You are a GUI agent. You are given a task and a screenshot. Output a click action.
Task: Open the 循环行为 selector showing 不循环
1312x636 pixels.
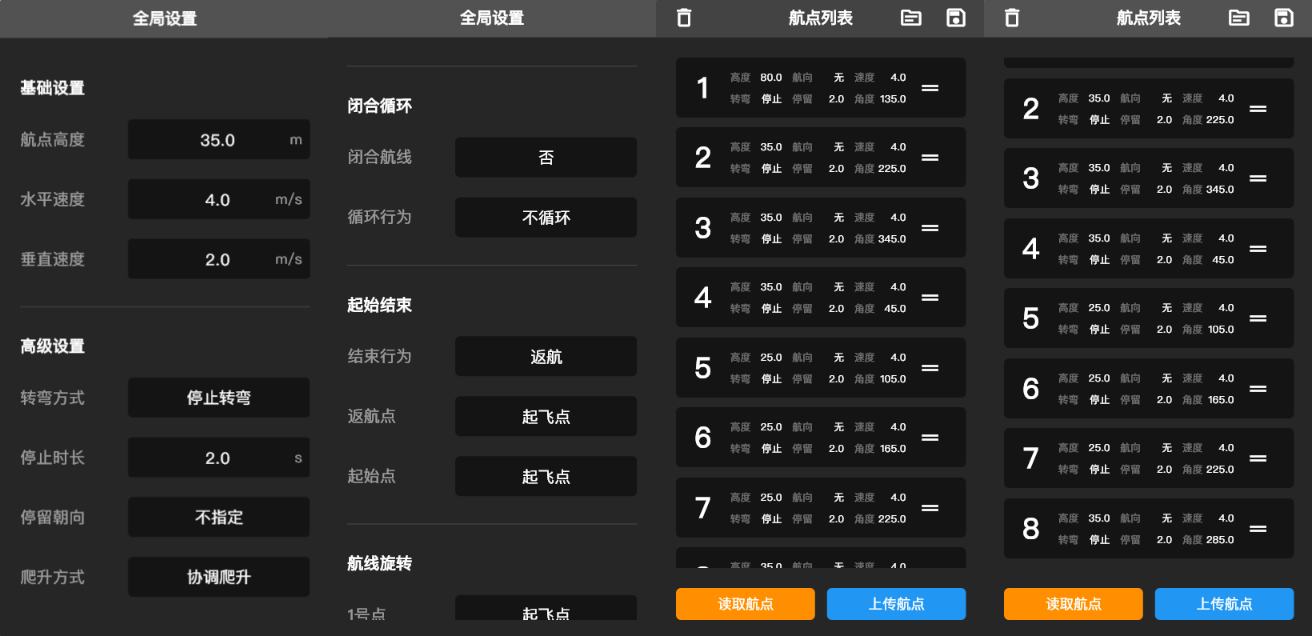tap(546, 217)
